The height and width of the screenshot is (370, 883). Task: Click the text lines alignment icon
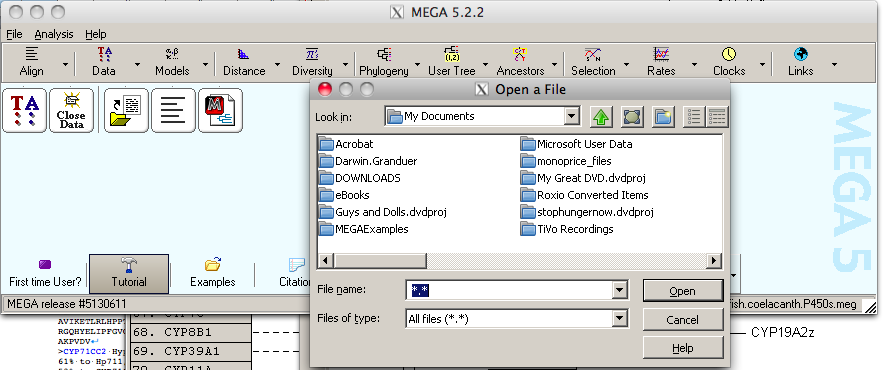(173, 110)
